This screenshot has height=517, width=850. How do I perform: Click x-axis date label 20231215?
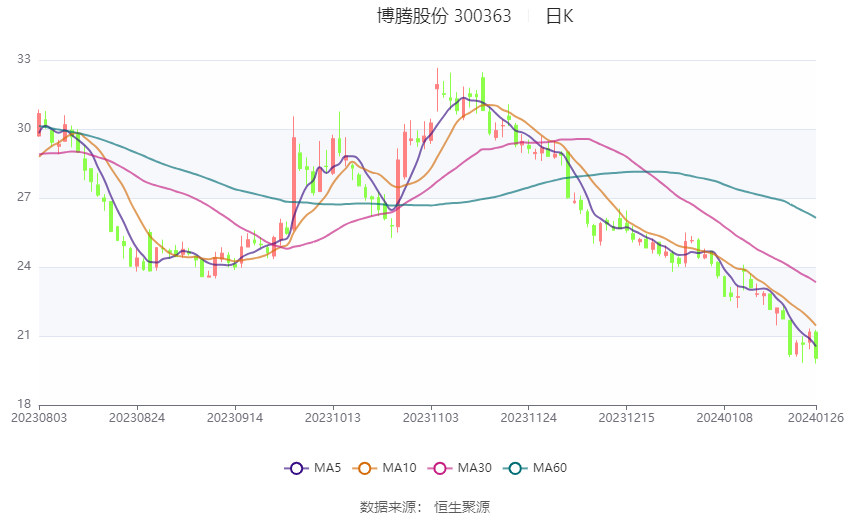626,418
